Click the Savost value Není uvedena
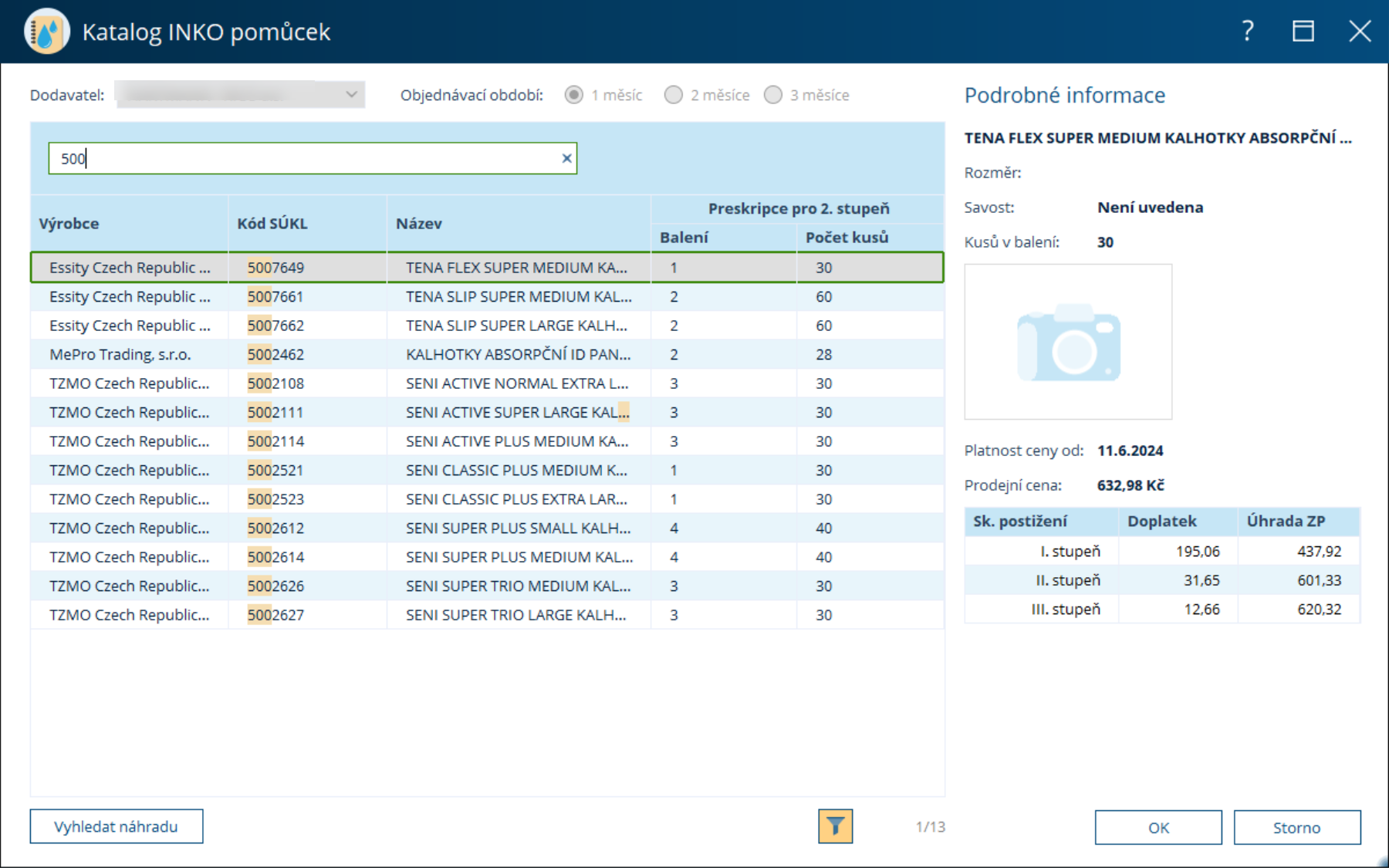Image resolution: width=1389 pixels, height=868 pixels. click(1151, 208)
